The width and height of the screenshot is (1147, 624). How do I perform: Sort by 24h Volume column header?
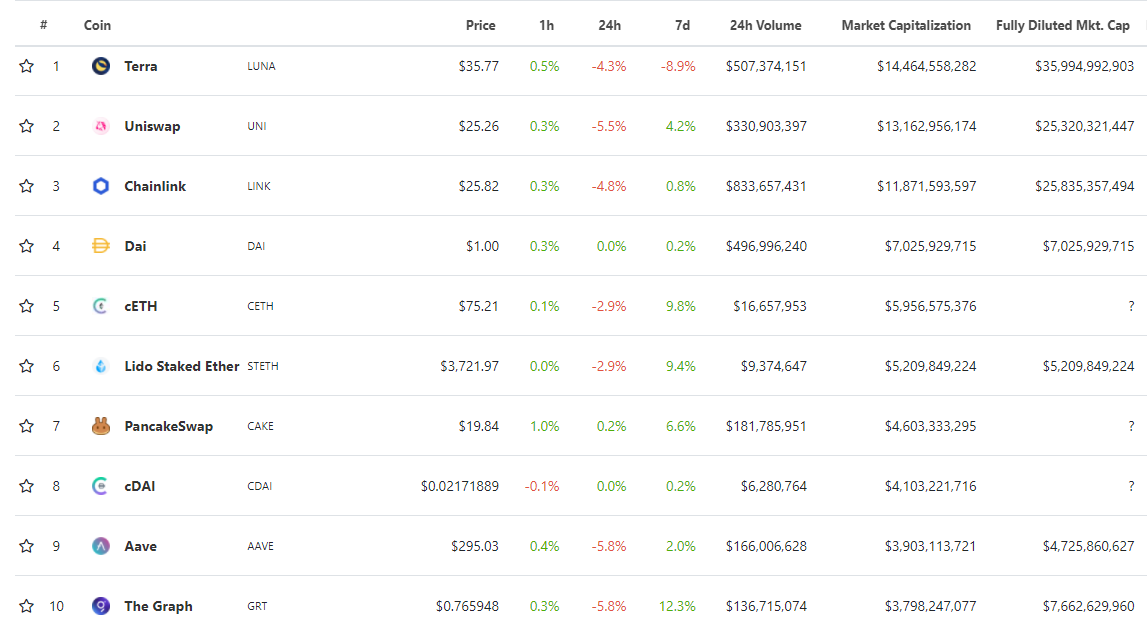tap(765, 25)
